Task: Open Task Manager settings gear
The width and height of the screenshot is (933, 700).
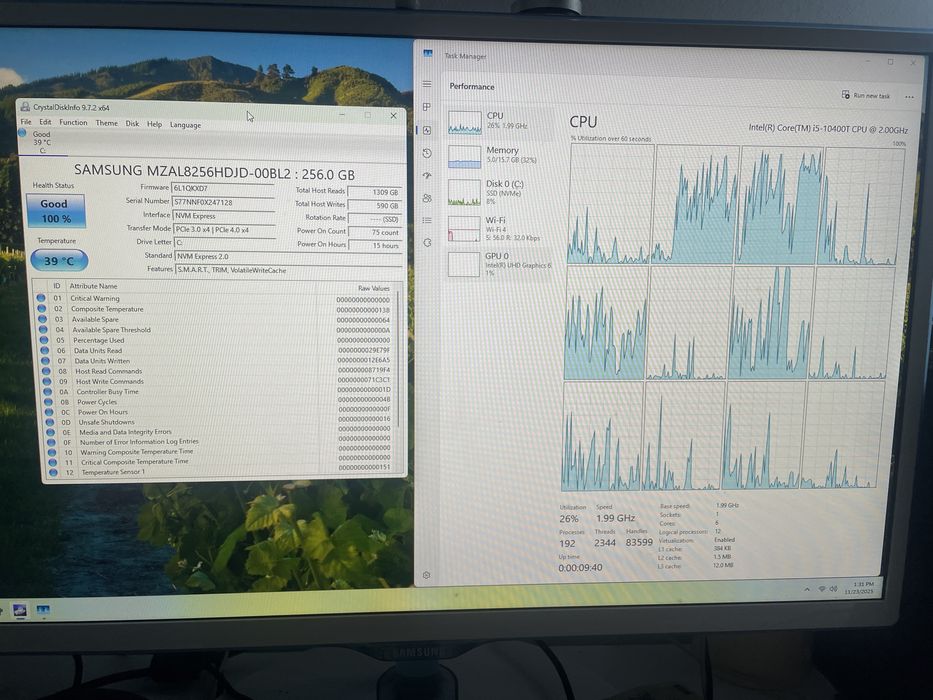Action: click(x=426, y=575)
